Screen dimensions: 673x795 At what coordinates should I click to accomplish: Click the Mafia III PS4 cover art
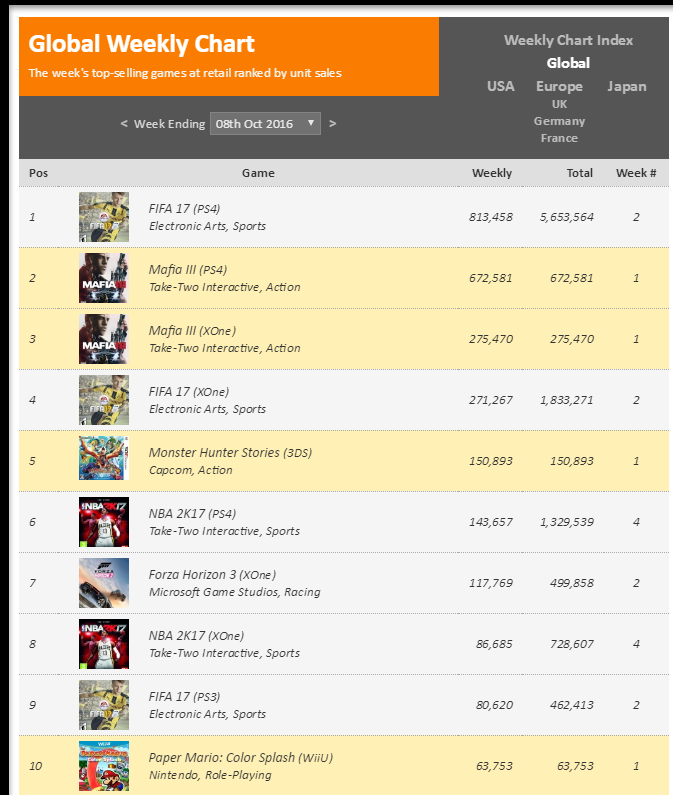pos(104,278)
